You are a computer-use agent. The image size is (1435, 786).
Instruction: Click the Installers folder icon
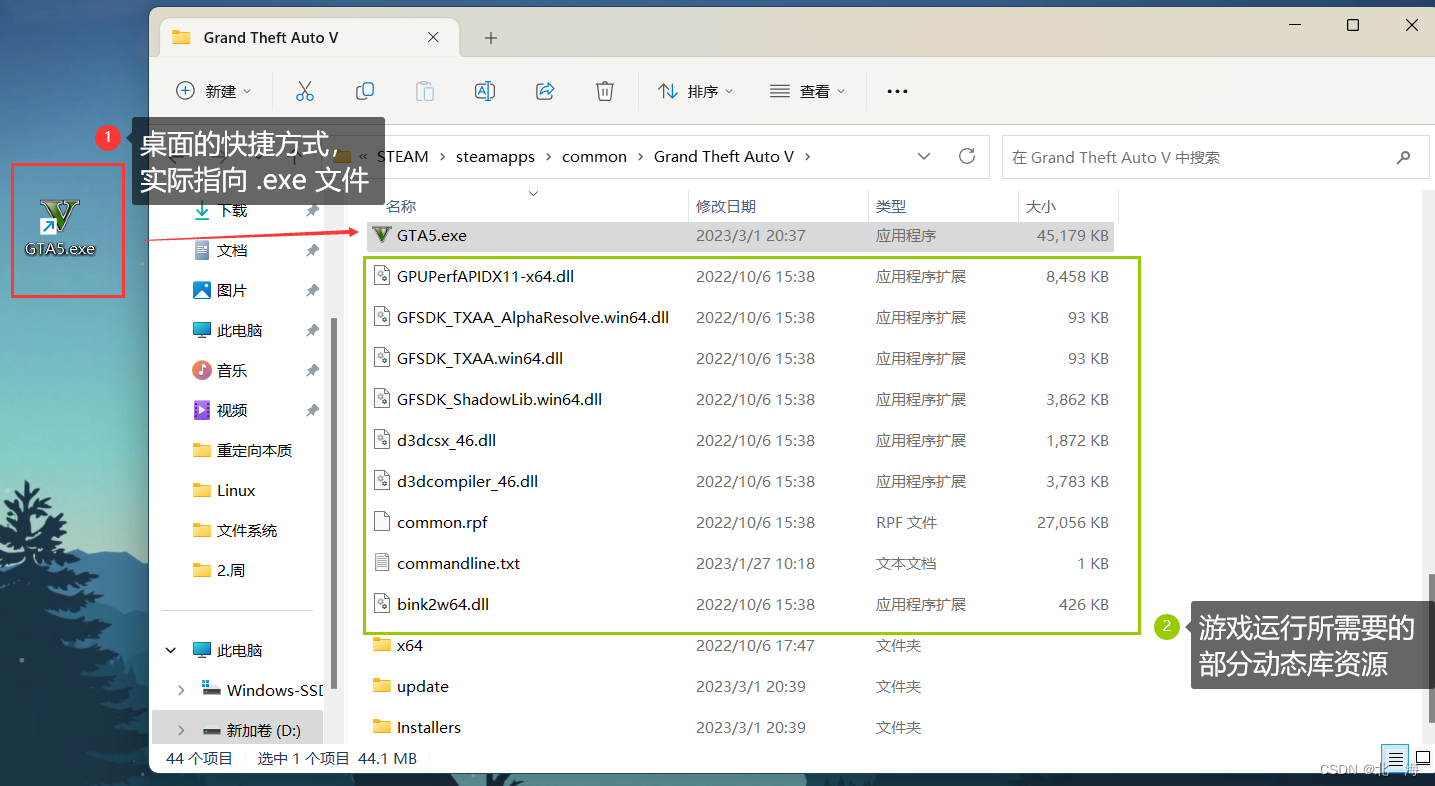click(381, 727)
